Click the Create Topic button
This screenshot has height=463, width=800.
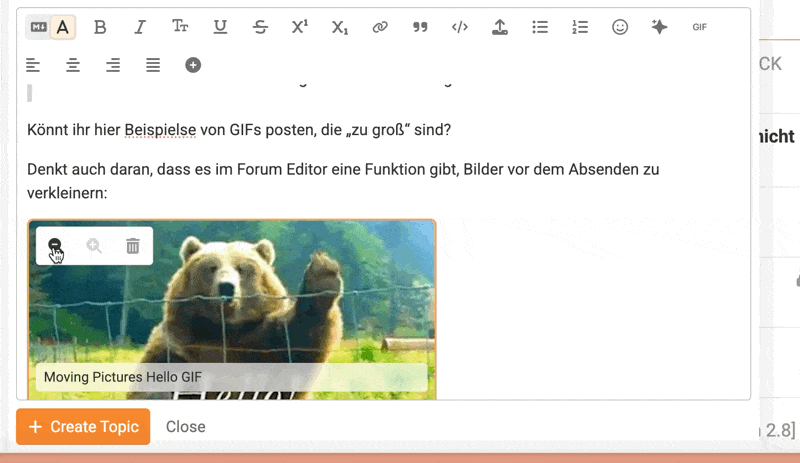click(83, 427)
